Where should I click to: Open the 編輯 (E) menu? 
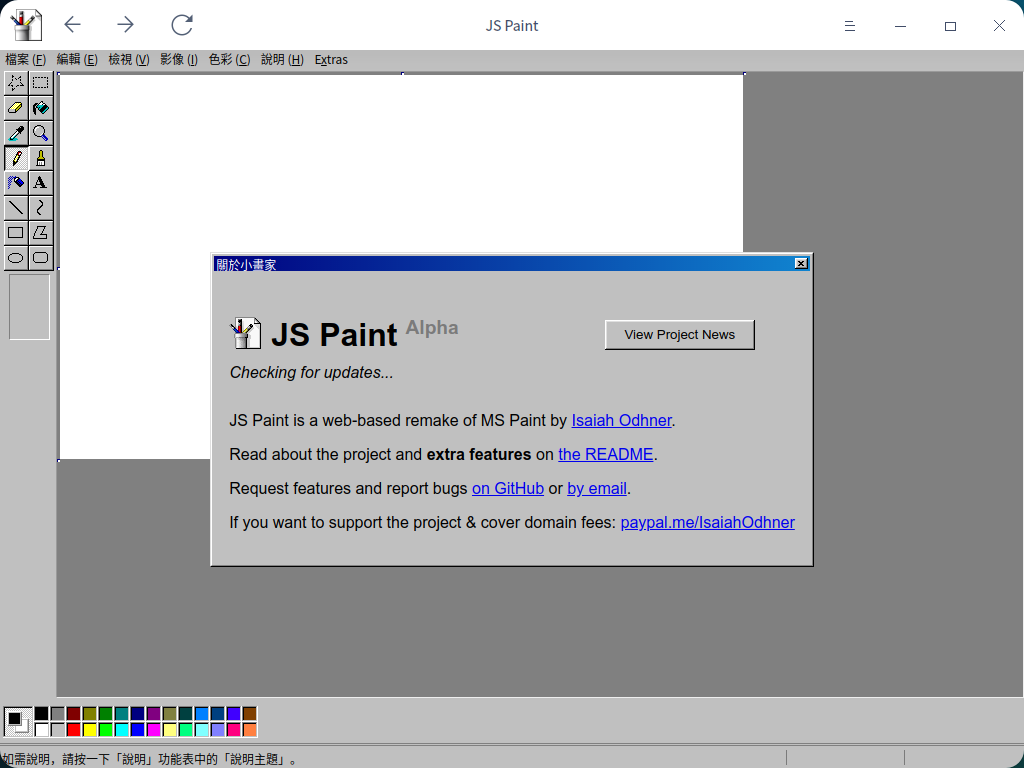77,59
